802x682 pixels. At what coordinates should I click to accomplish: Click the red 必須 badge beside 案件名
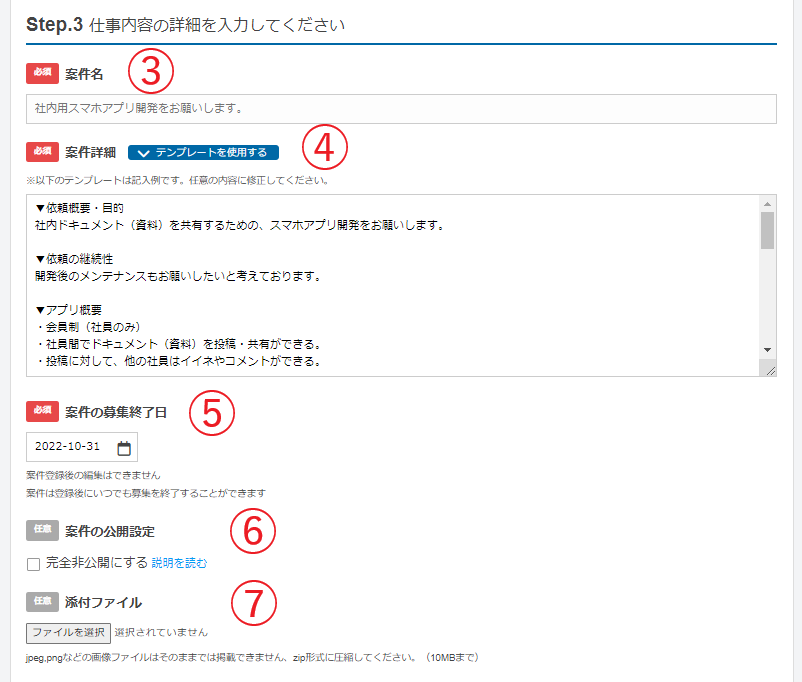[x=43, y=73]
